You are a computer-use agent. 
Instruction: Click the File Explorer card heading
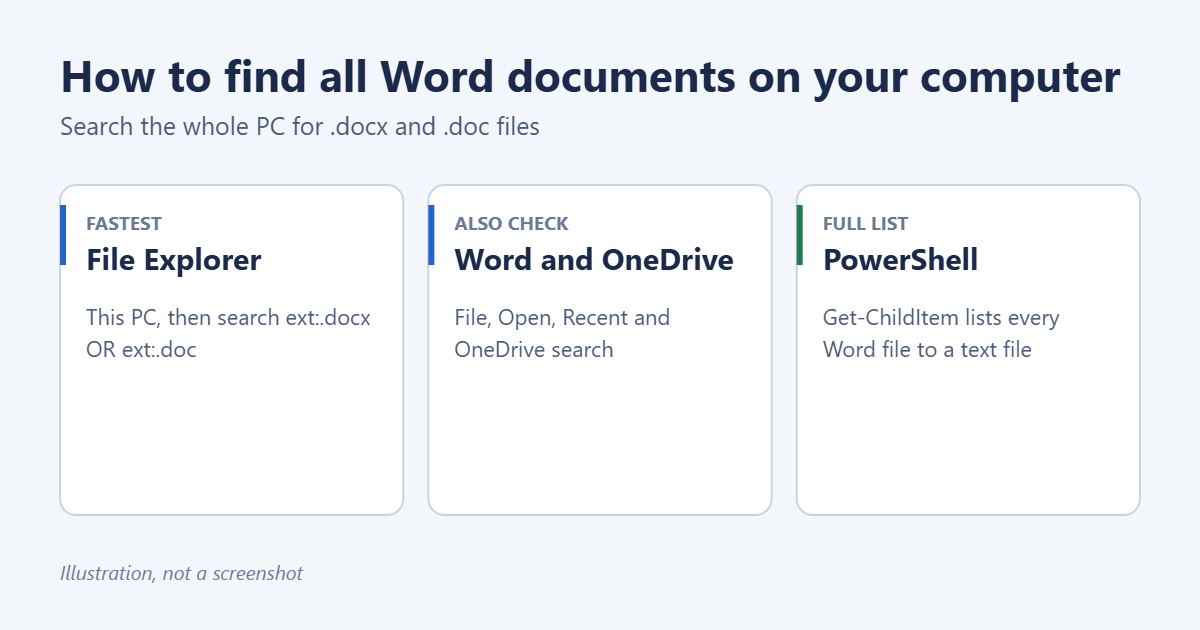point(174,260)
